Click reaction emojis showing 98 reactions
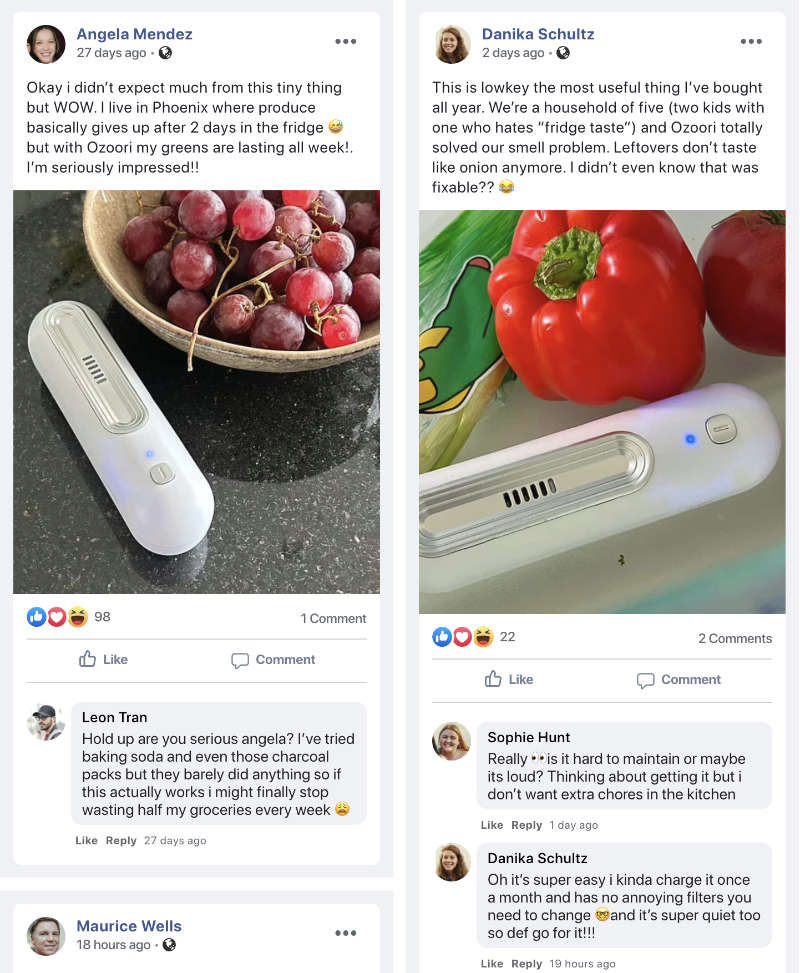The height and width of the screenshot is (973, 800). coord(57,617)
